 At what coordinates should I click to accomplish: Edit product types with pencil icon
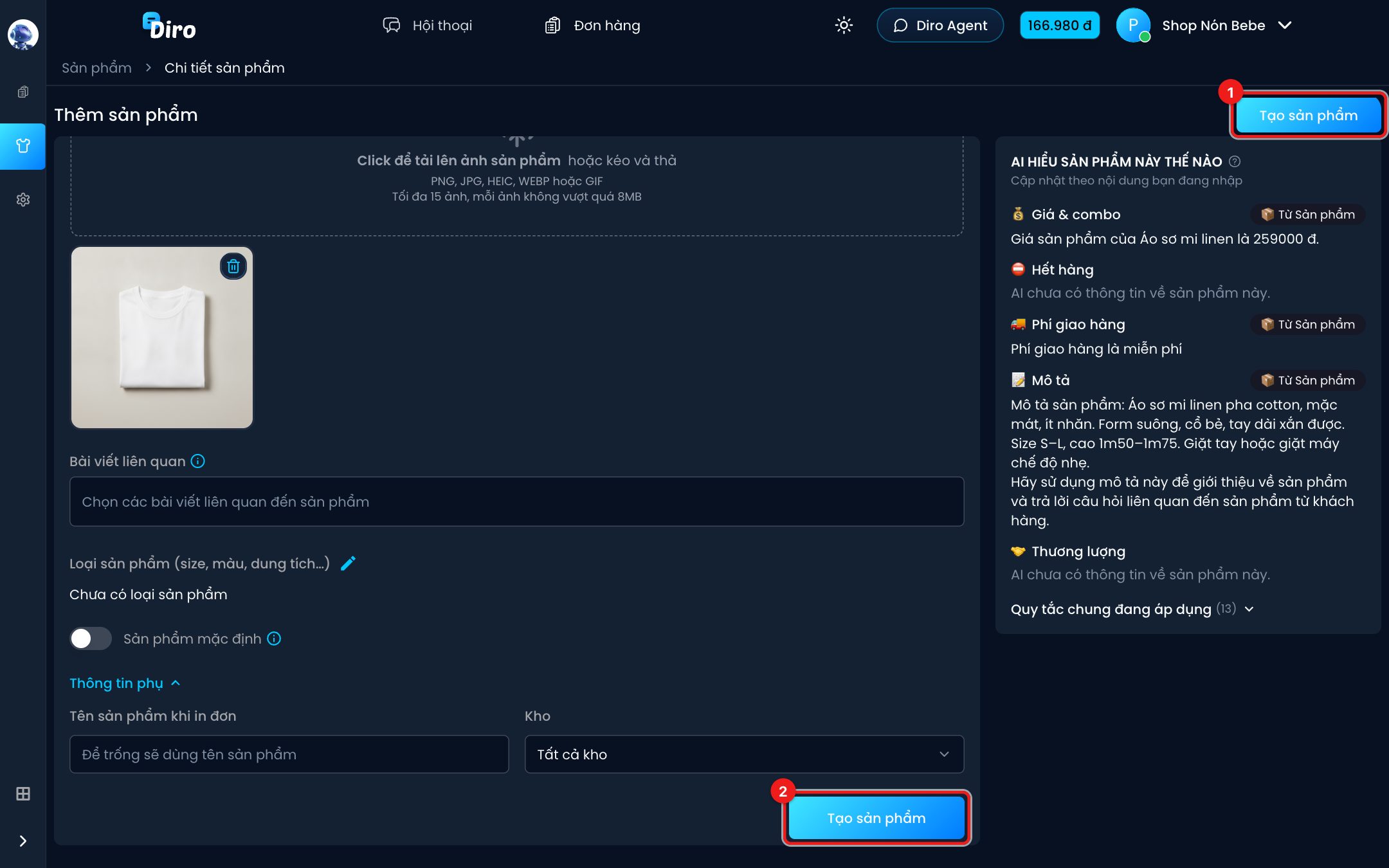348,563
